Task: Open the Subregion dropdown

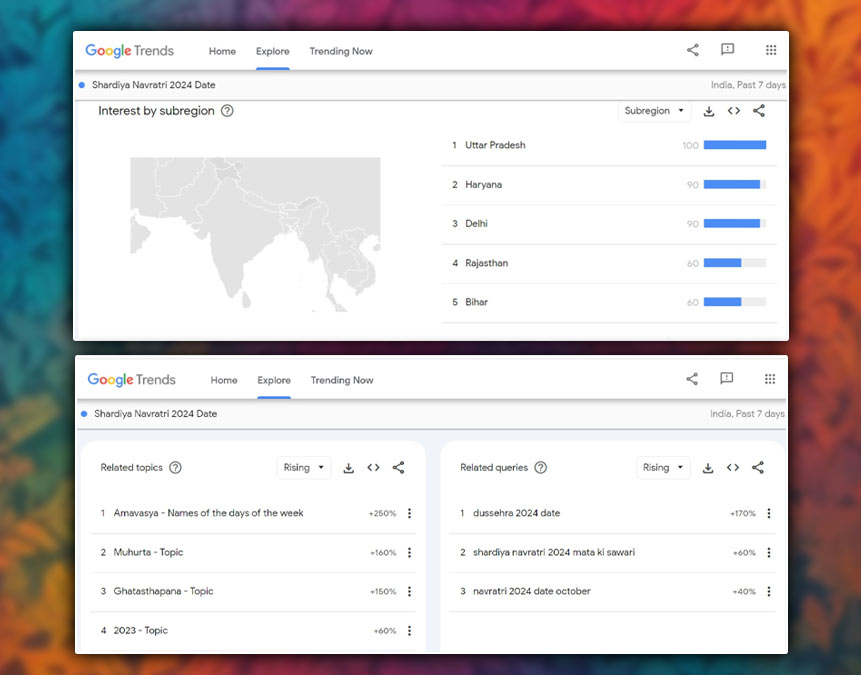Action: click(655, 111)
